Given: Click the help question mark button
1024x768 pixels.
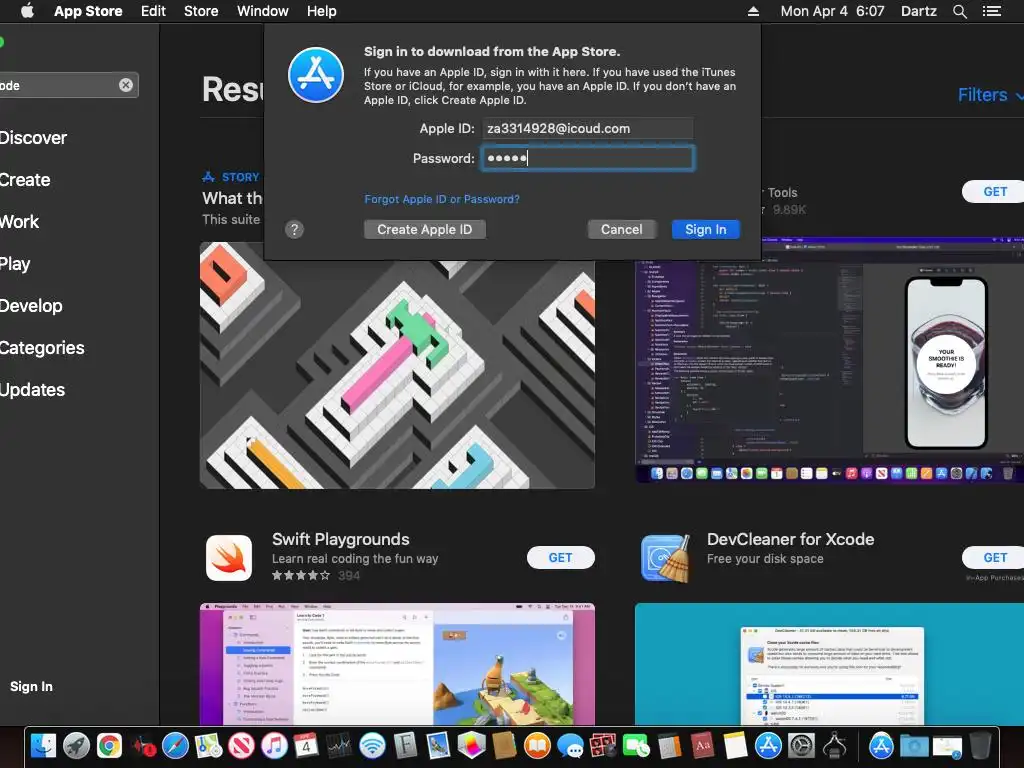Looking at the screenshot, I should [295, 229].
